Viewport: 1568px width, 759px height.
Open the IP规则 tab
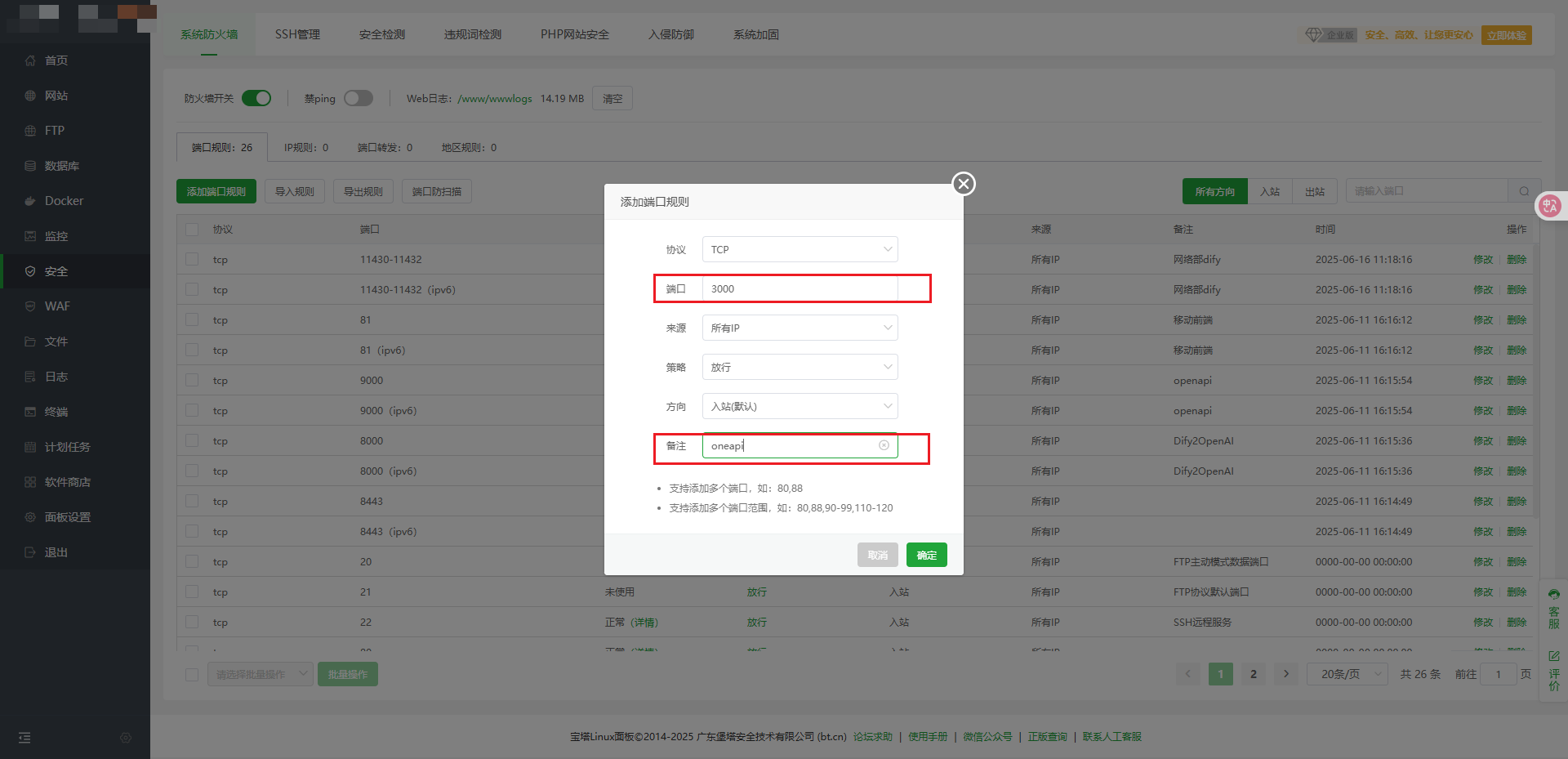tap(305, 148)
